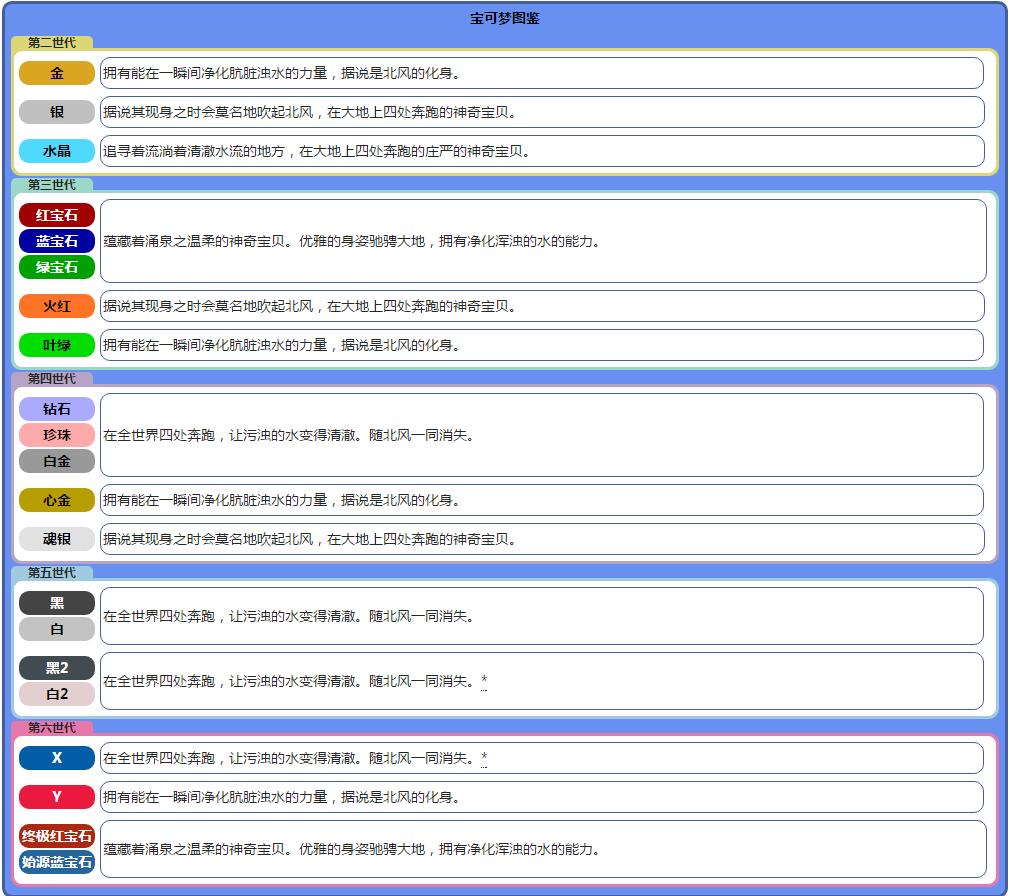Open the 钻石 version link
The image size is (1010, 896).
coord(57,409)
